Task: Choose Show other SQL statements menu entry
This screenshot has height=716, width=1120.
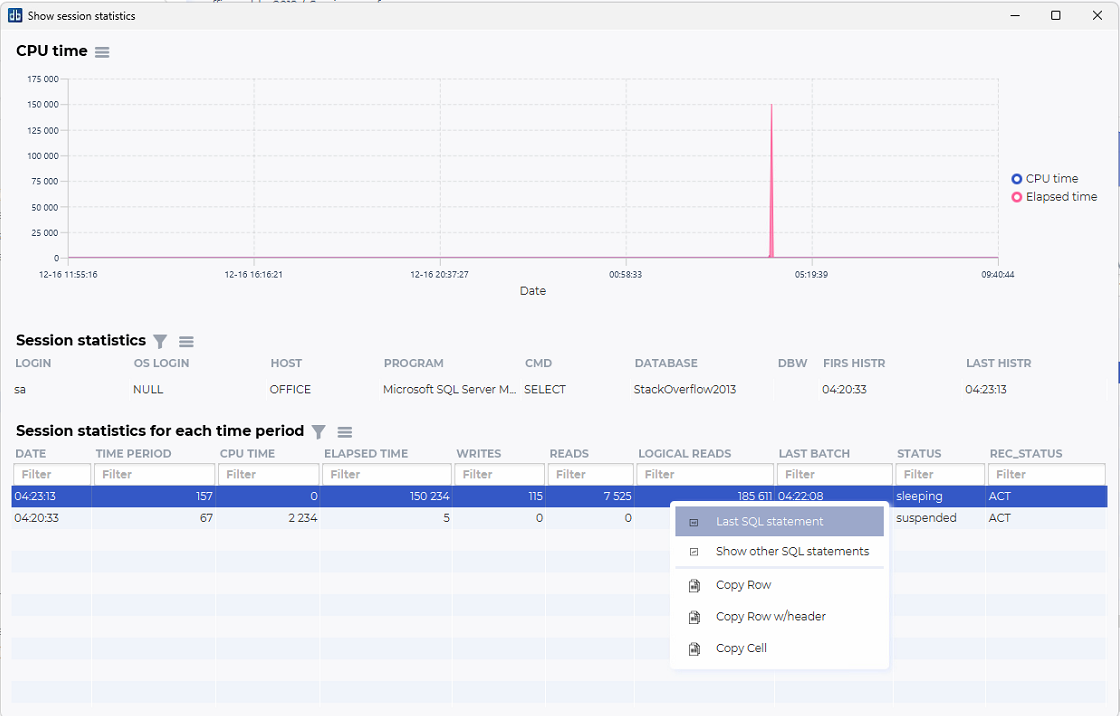Action: tap(792, 552)
